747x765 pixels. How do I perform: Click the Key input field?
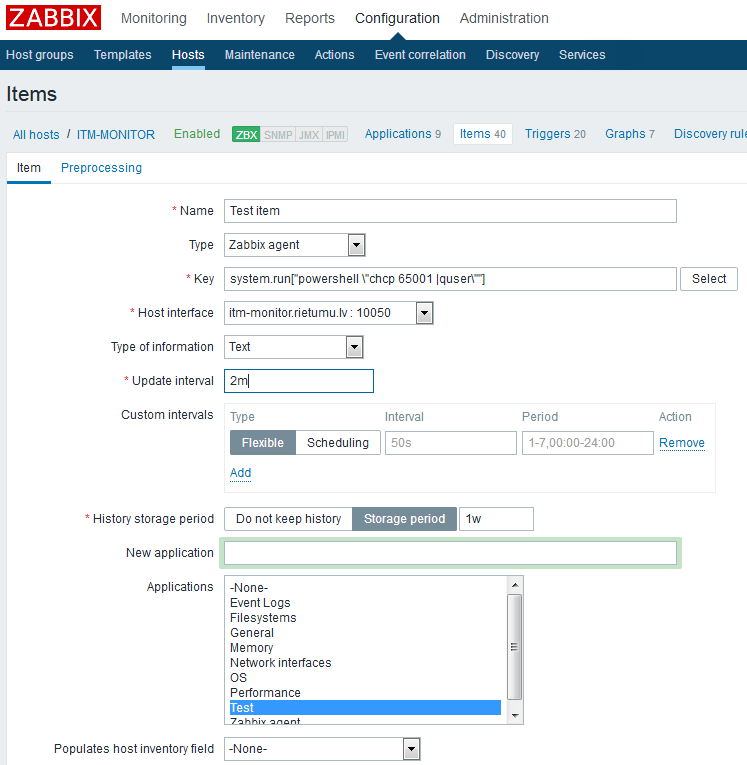tap(450, 279)
